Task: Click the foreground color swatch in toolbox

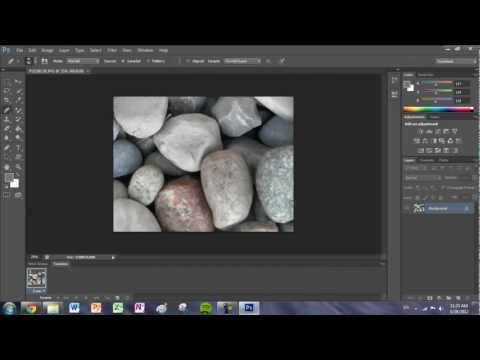Action: coord(9,178)
